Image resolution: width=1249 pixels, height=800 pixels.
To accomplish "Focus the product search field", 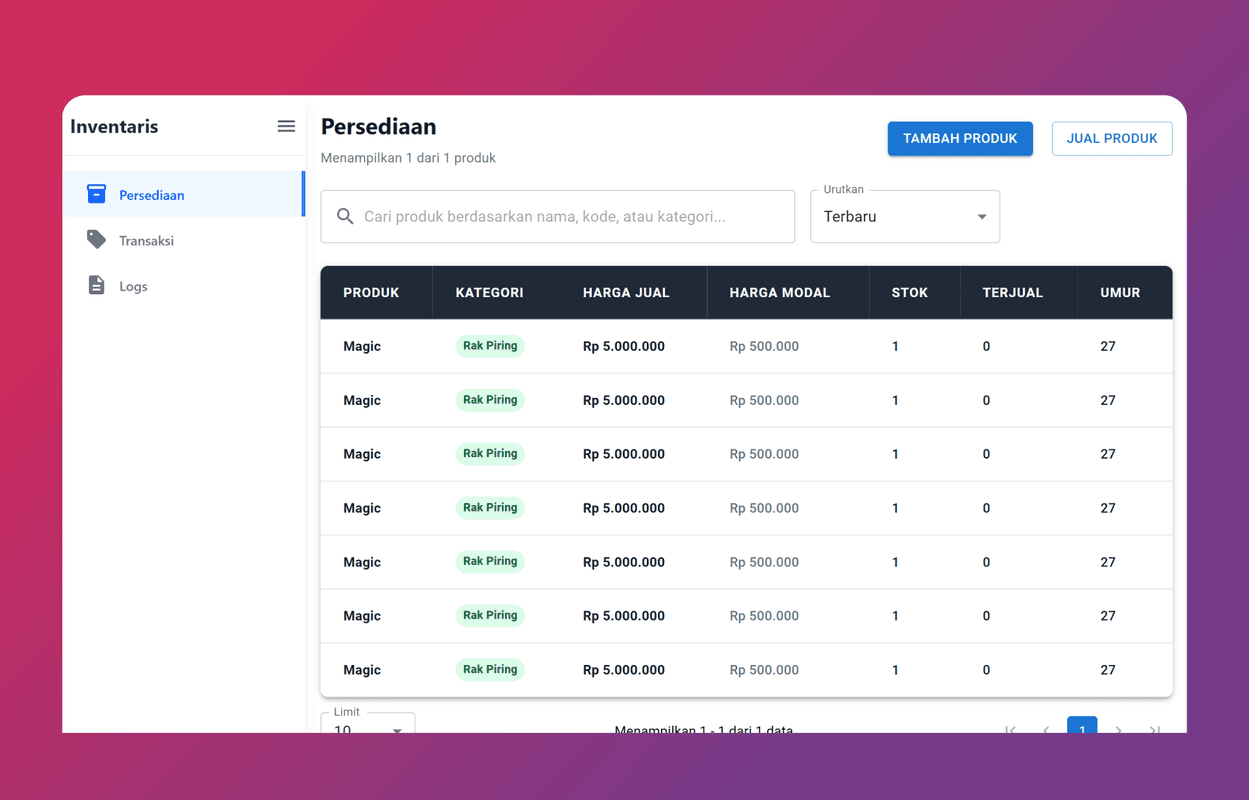I will tap(570, 216).
